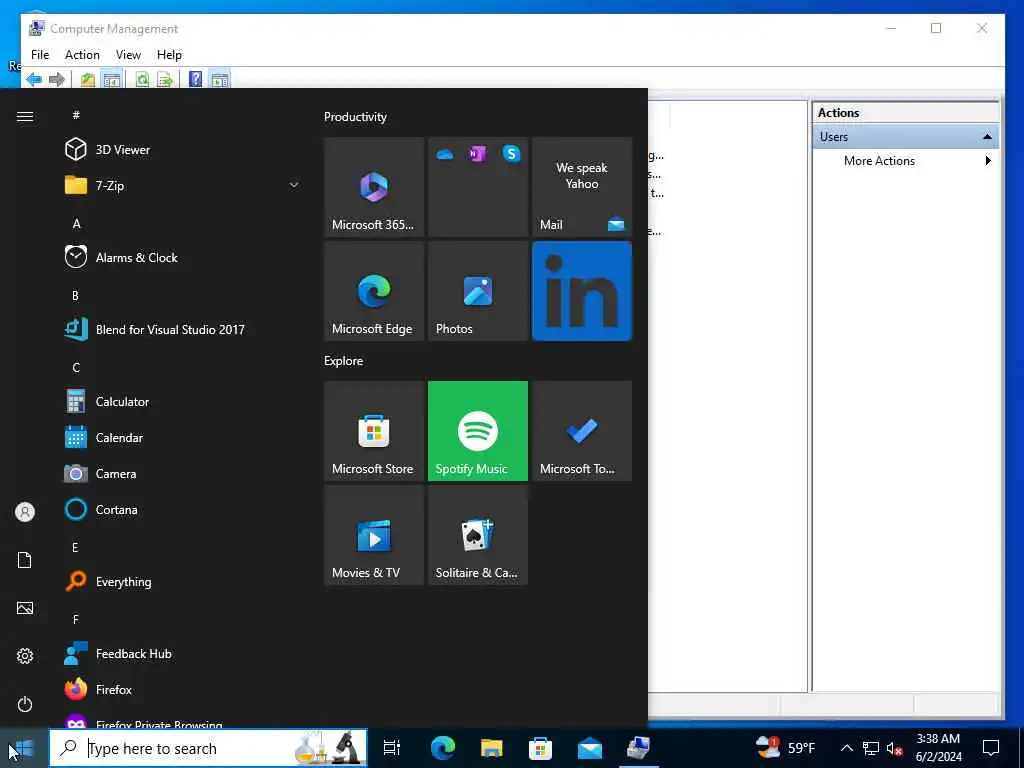Expand the 7-Zip folder chevron
Image resolution: width=1024 pixels, height=768 pixels.
(294, 185)
